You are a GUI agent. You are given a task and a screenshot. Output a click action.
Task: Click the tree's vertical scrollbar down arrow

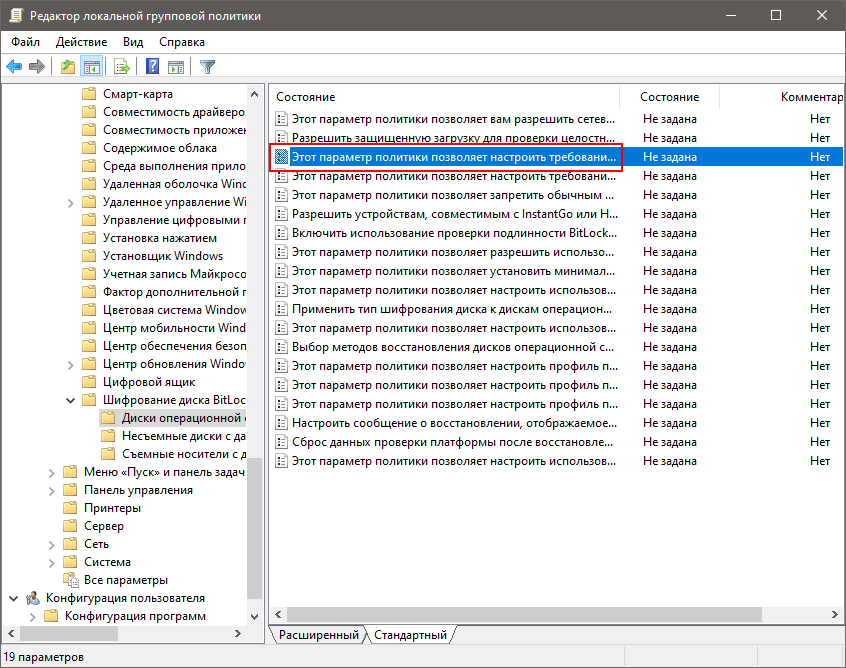click(x=255, y=616)
